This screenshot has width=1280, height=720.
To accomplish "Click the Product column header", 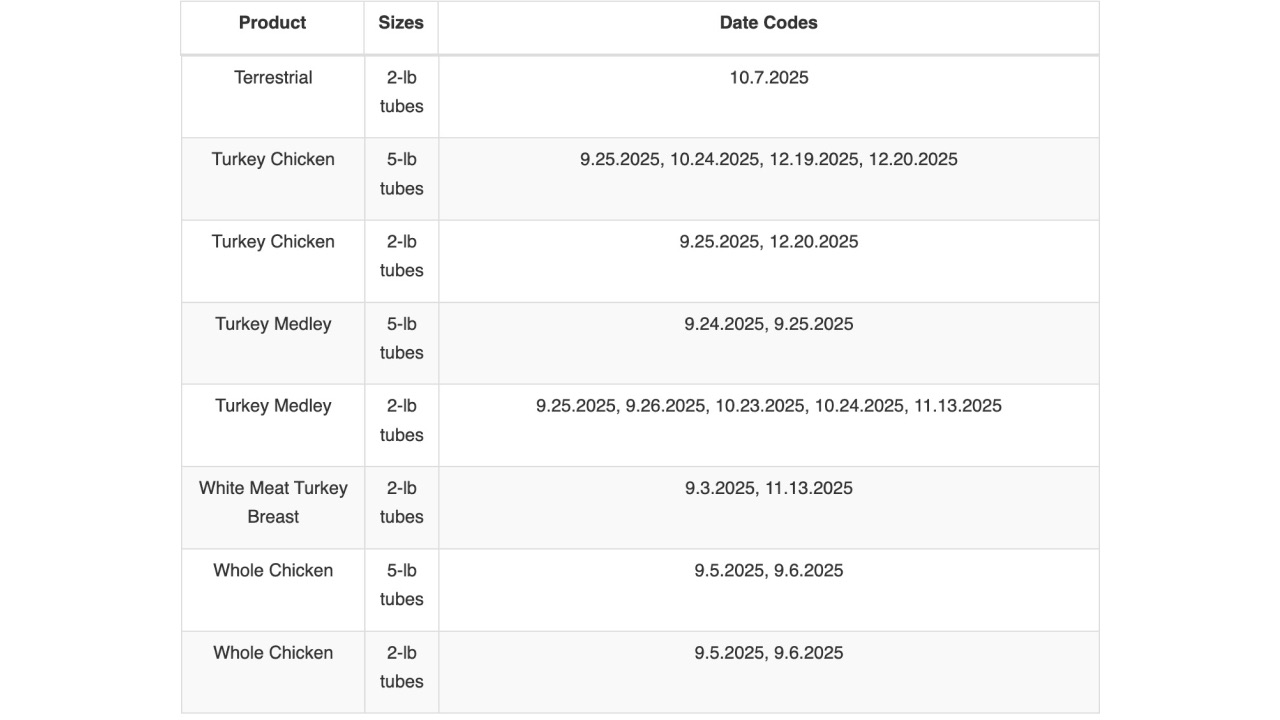I will point(272,23).
